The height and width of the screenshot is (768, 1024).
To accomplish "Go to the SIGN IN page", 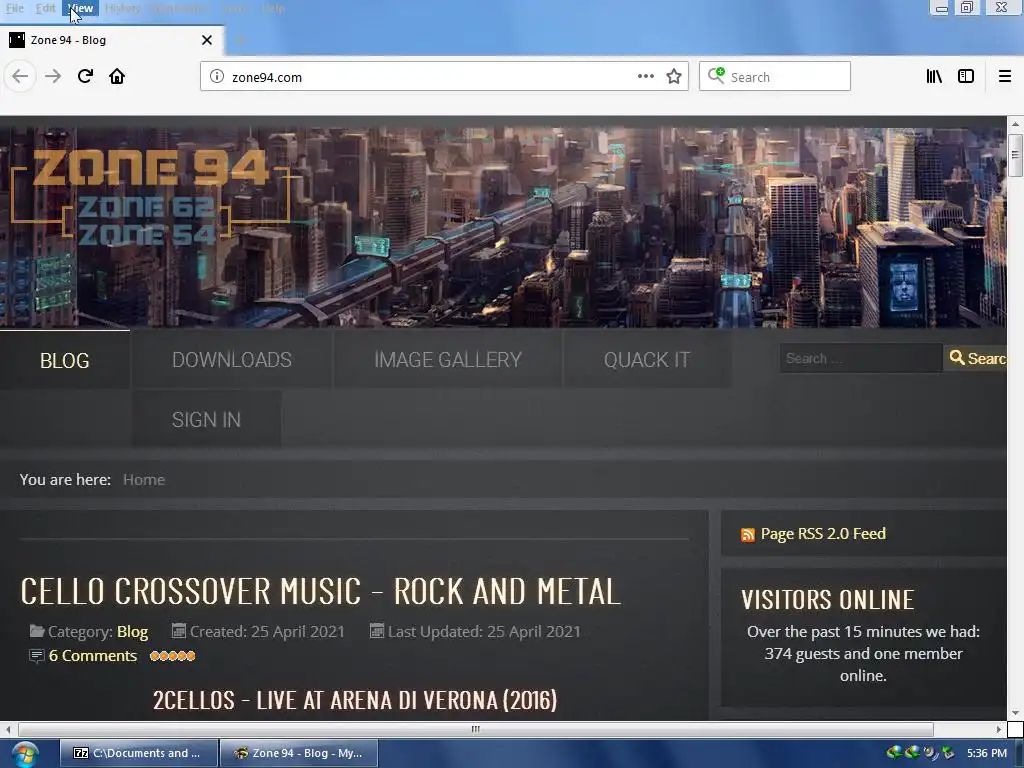I will (206, 419).
